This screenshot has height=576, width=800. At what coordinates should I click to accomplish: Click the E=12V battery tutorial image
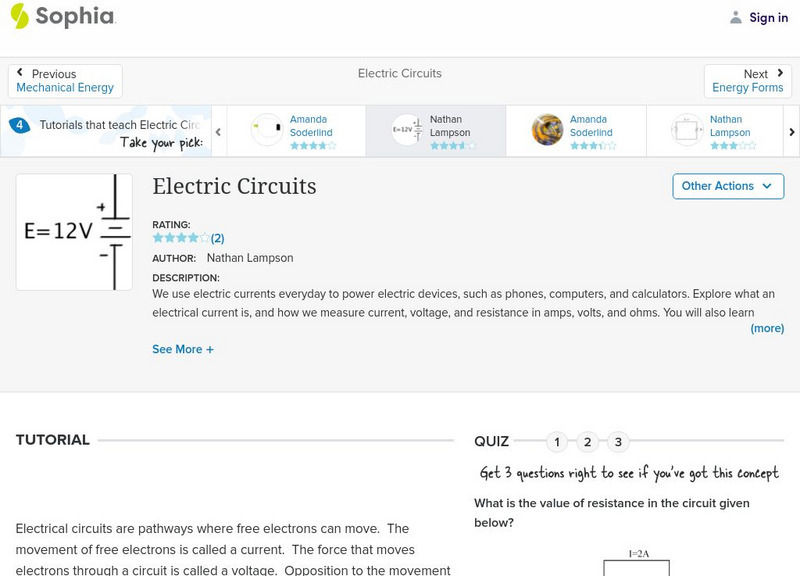(x=74, y=232)
